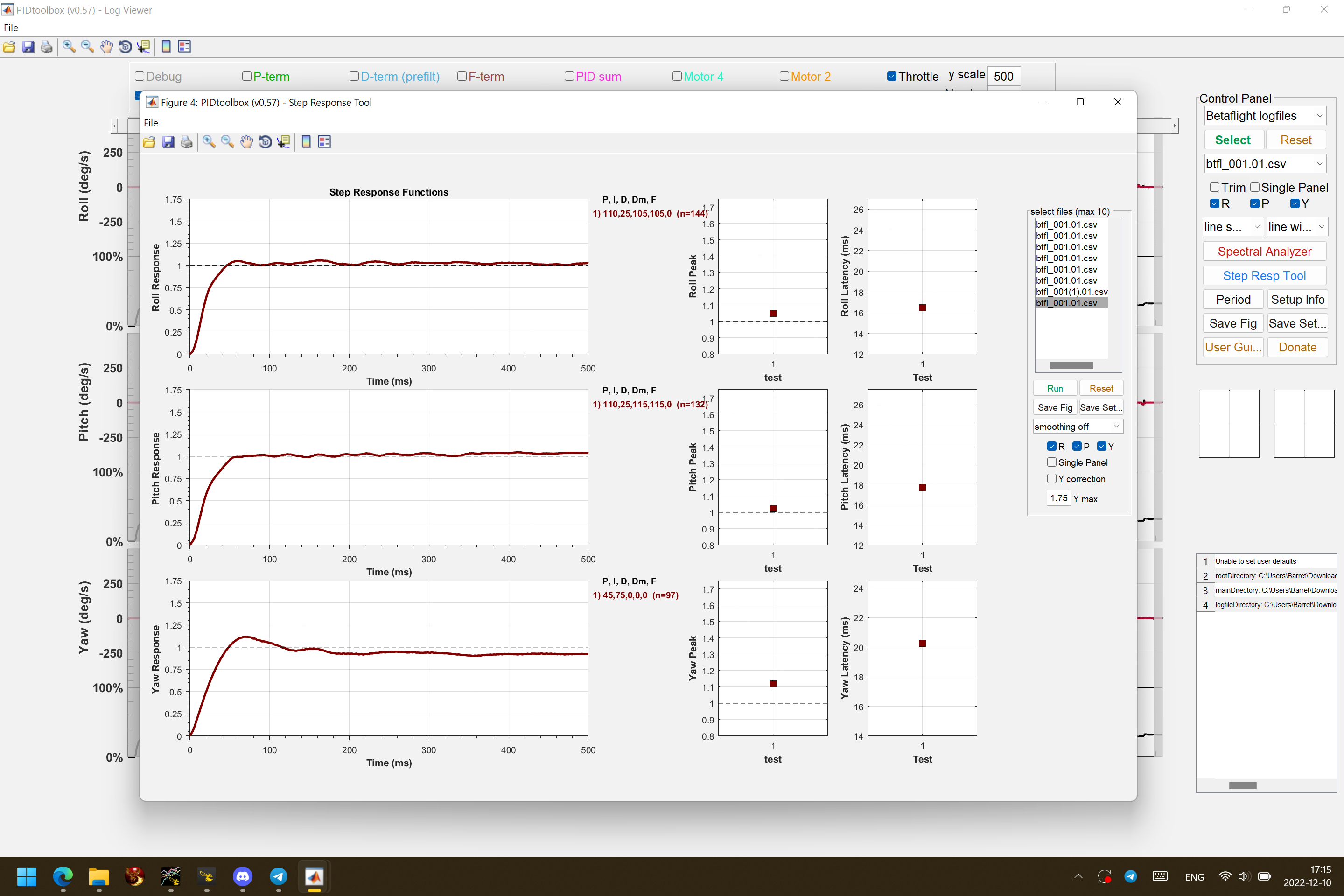Open smoothing off dropdown
This screenshot has width=1344, height=896.
1078,426
